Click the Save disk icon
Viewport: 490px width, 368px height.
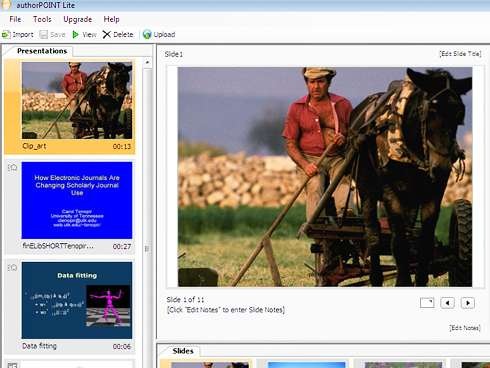tap(43, 34)
